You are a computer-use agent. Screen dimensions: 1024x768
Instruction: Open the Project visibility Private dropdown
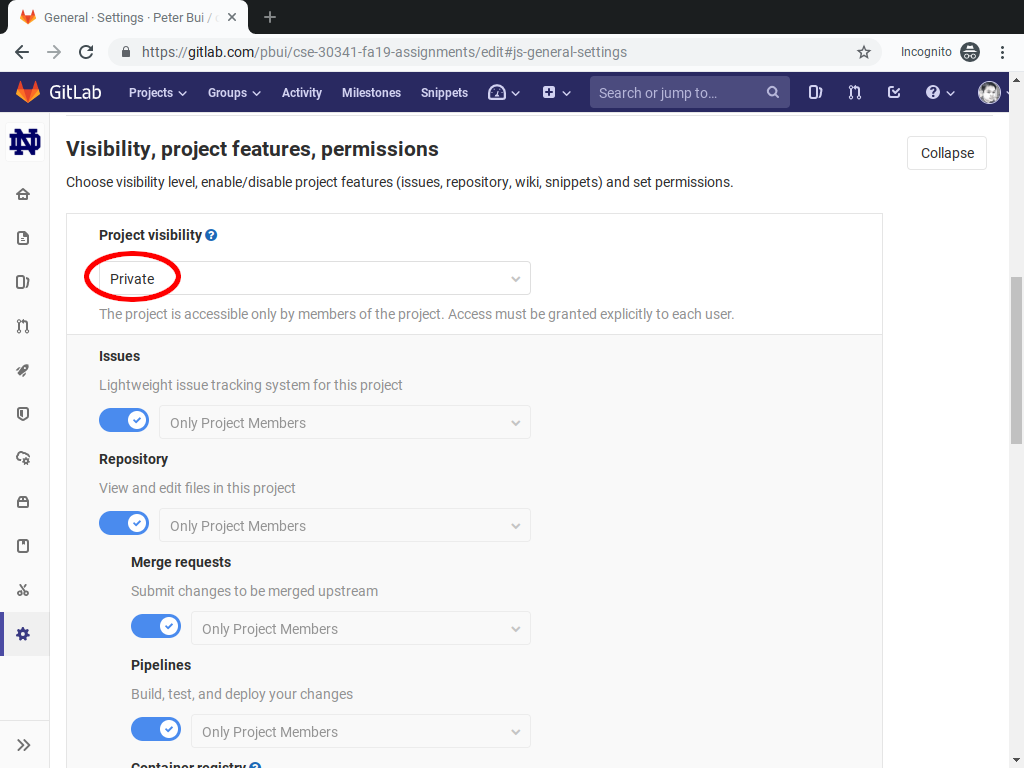315,279
